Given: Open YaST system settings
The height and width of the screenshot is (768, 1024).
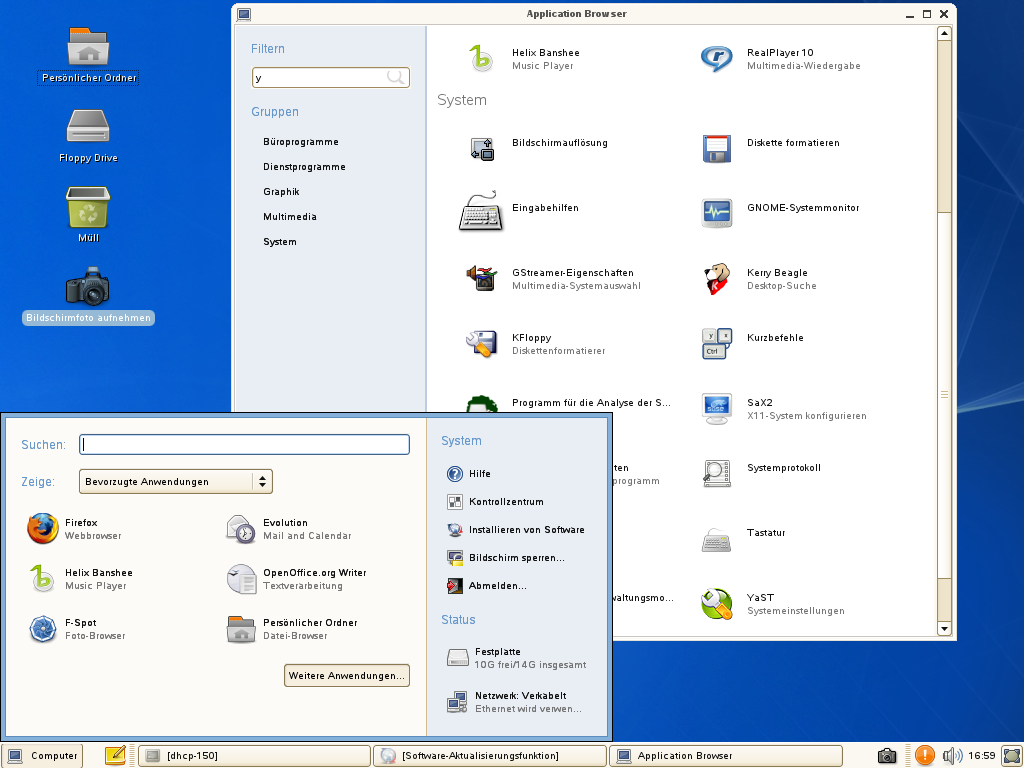Looking at the screenshot, I should click(717, 603).
